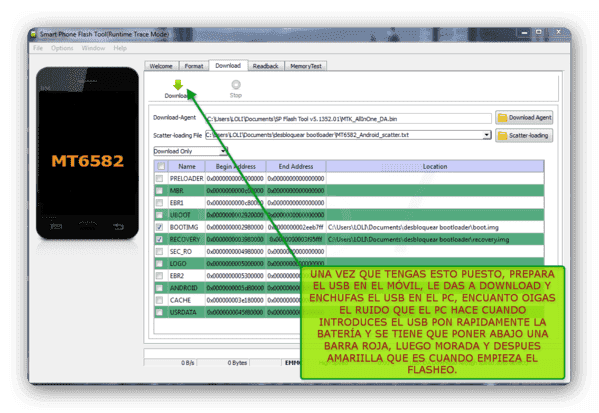Screen dimensions: 599x413
Task: Toggle the select-all checkbox in table header
Action: pos(161,166)
